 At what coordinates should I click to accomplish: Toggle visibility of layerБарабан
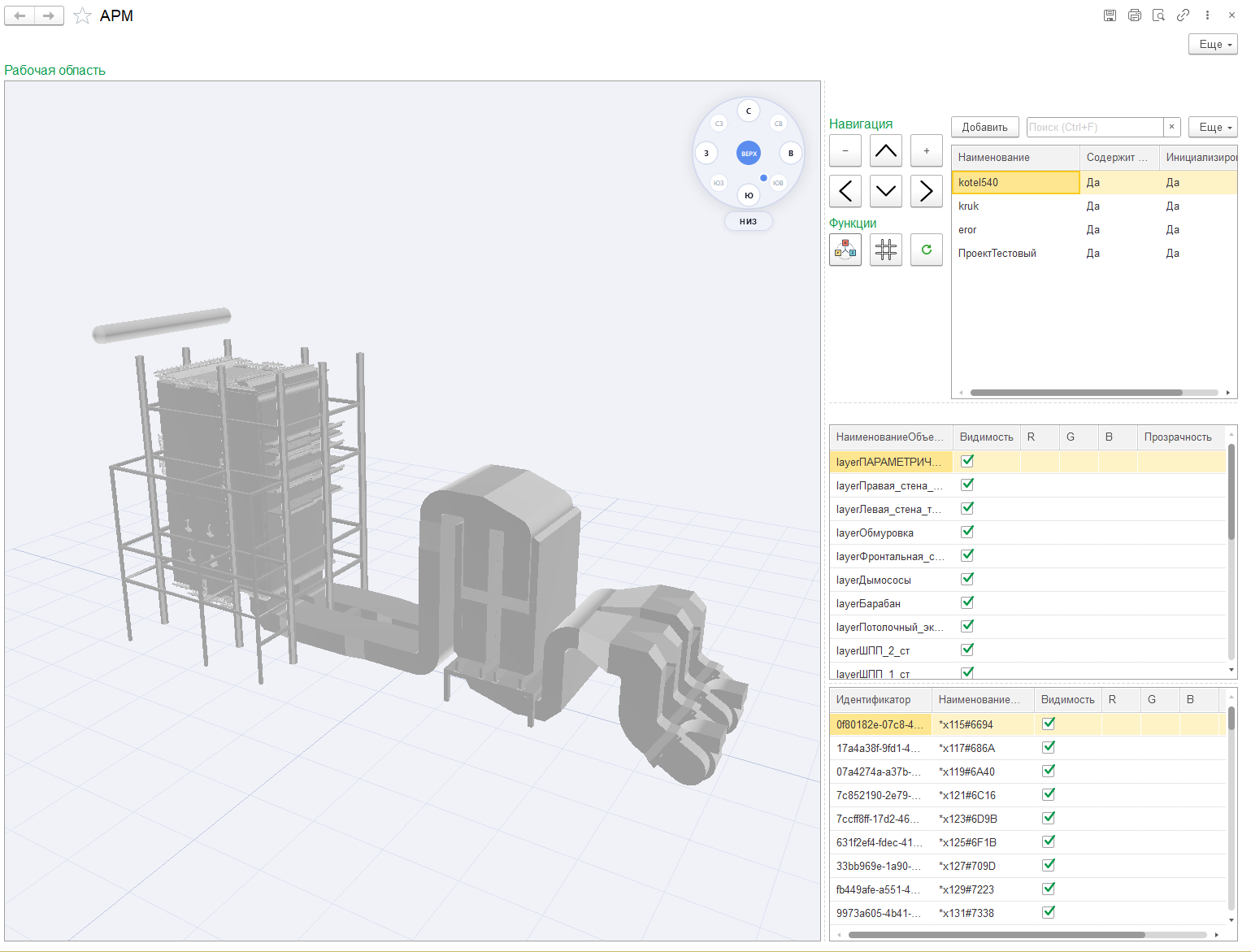(967, 602)
